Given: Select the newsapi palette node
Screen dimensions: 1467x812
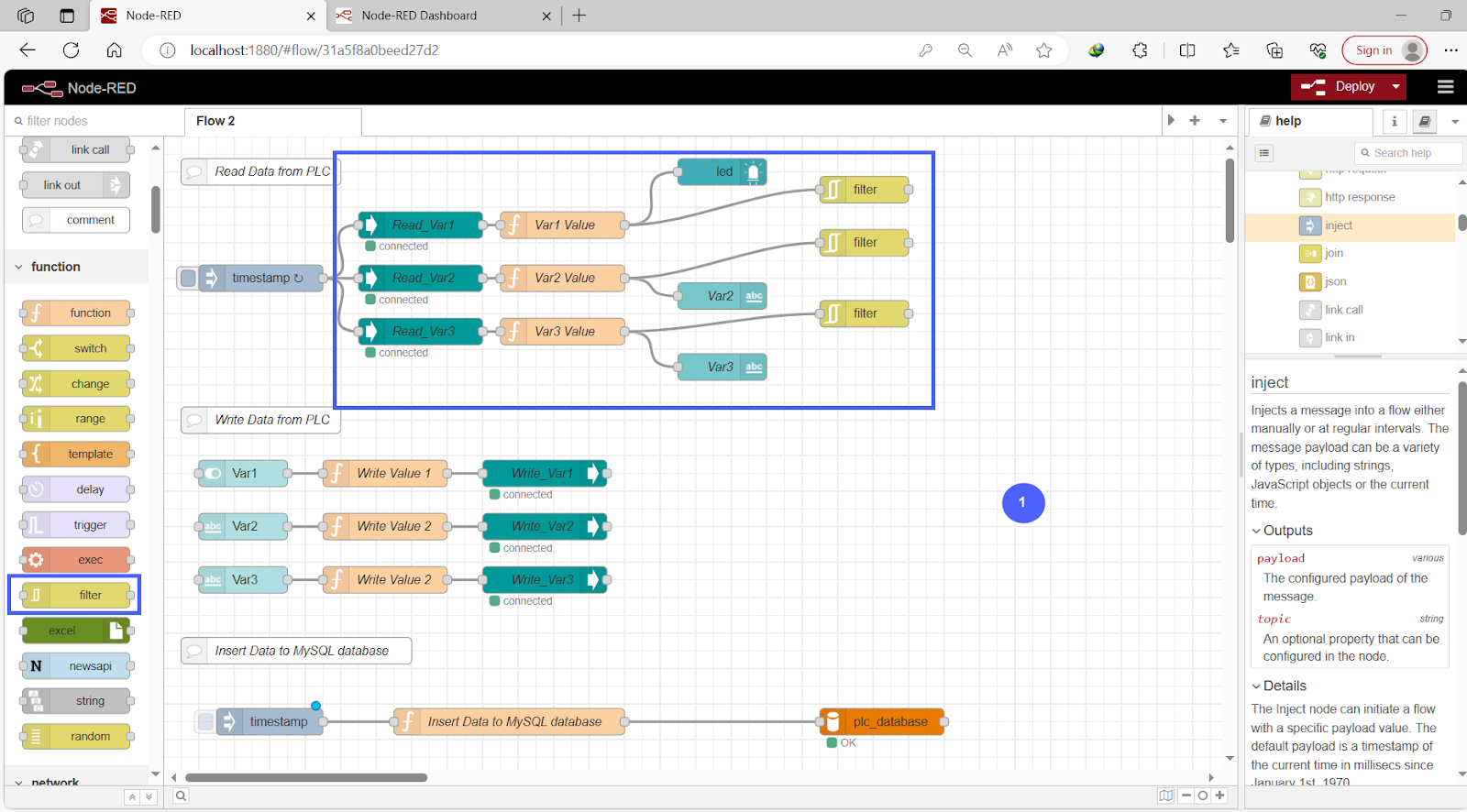Looking at the screenshot, I should [76, 666].
